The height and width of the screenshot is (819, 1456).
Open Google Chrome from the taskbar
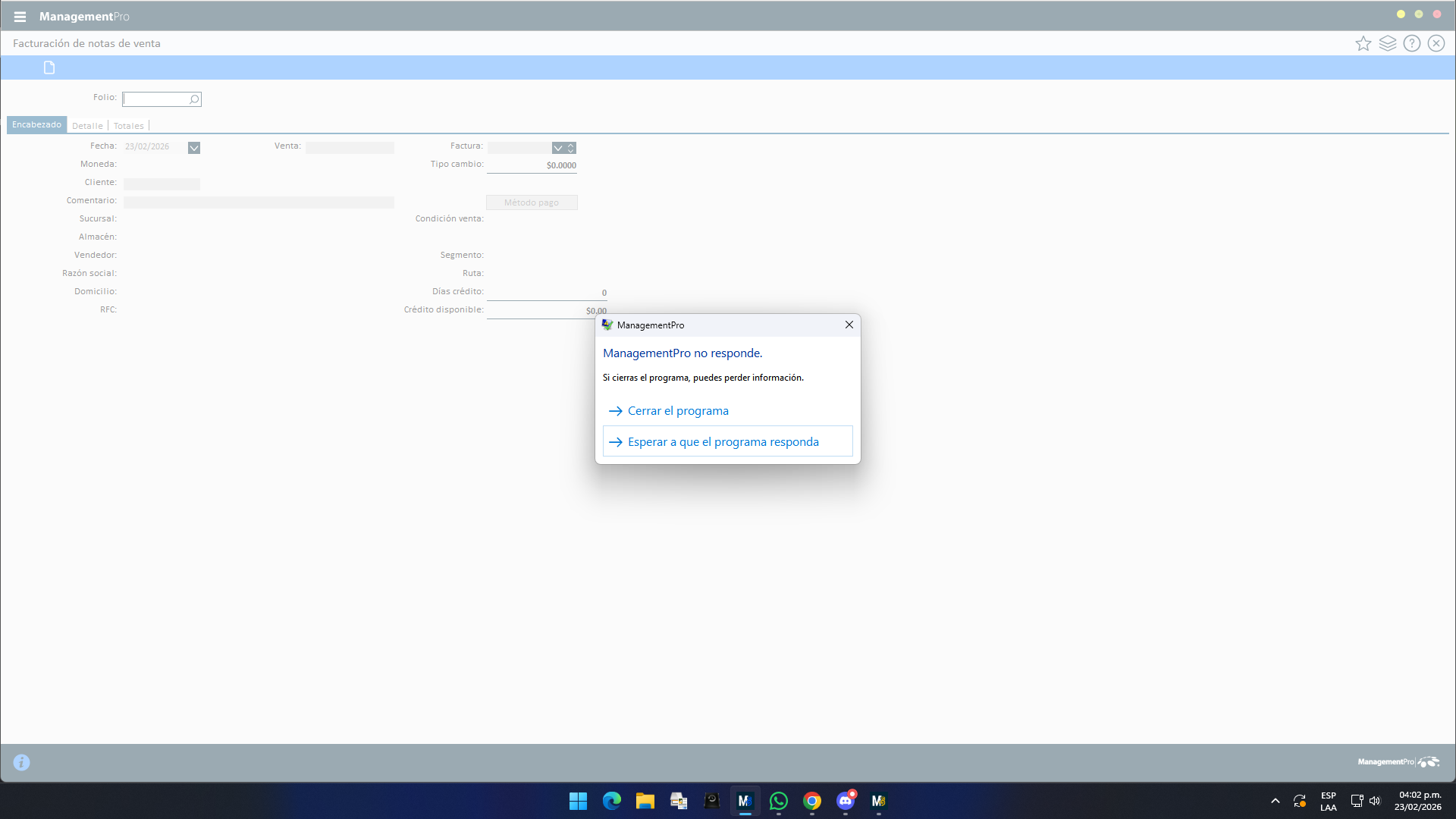[x=812, y=801]
